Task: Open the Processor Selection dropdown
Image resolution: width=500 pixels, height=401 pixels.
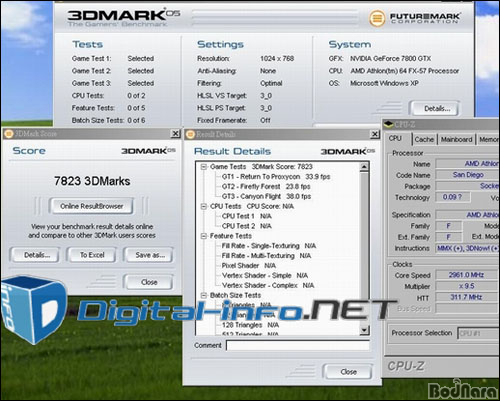Action: [479, 333]
